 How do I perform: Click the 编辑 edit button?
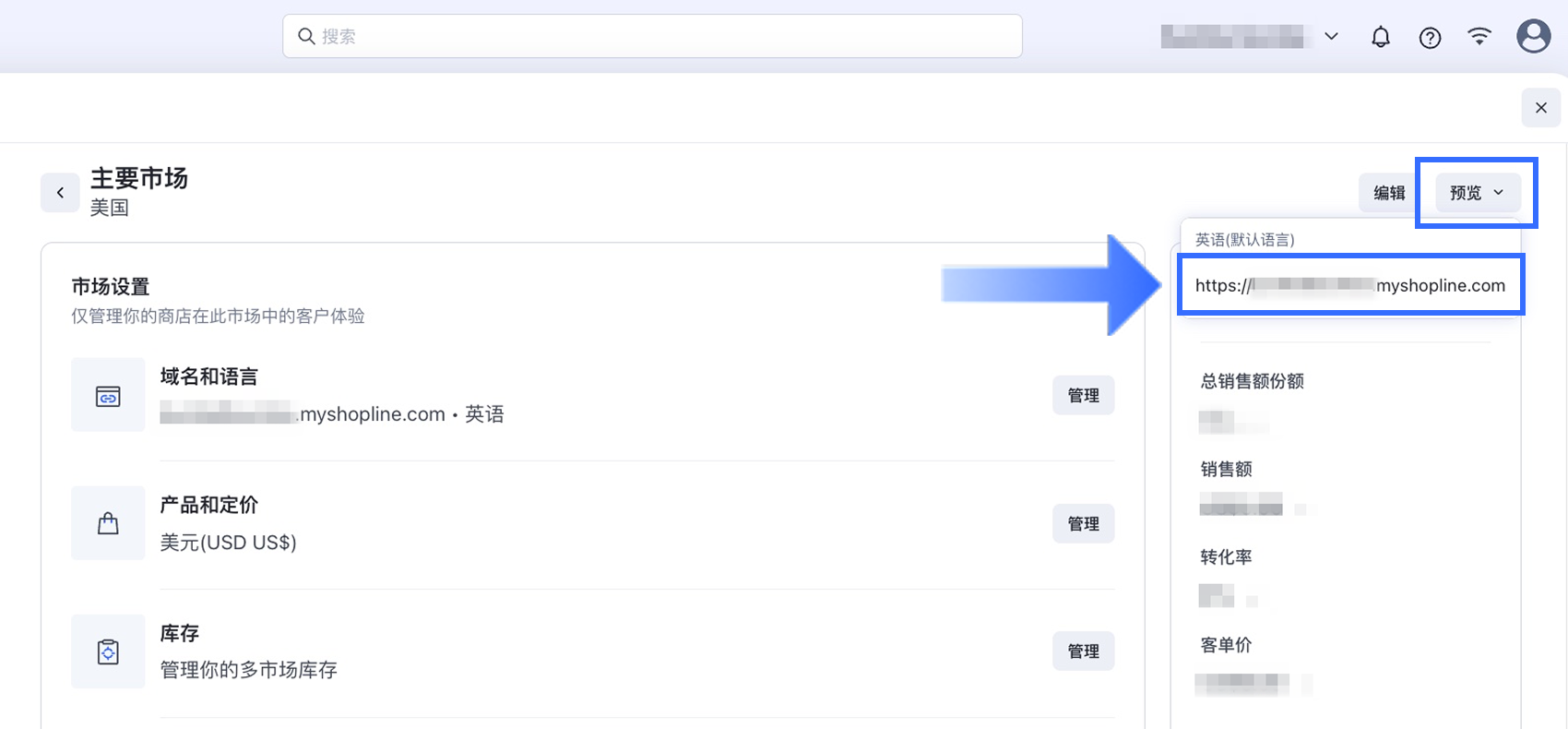tap(1389, 193)
